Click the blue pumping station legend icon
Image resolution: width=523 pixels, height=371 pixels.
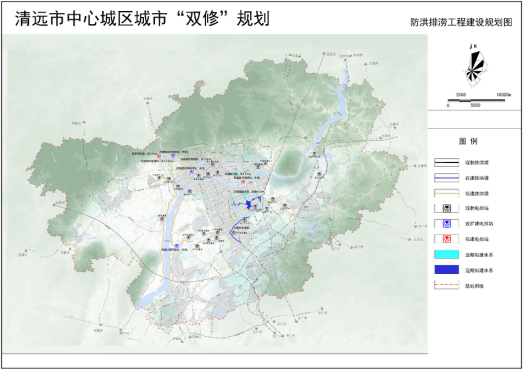click(447, 224)
